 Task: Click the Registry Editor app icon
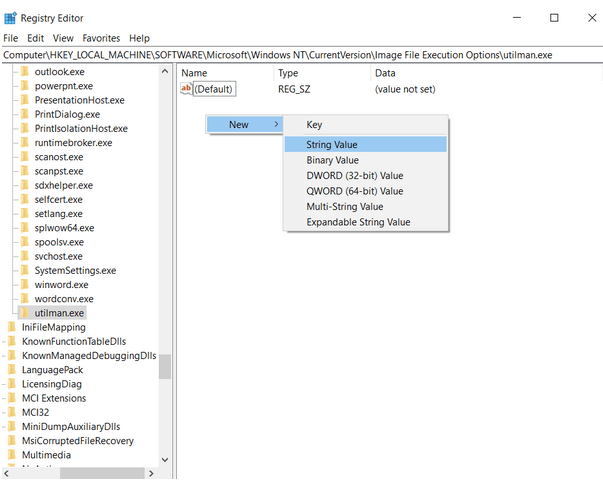pyautogui.click(x=10, y=18)
